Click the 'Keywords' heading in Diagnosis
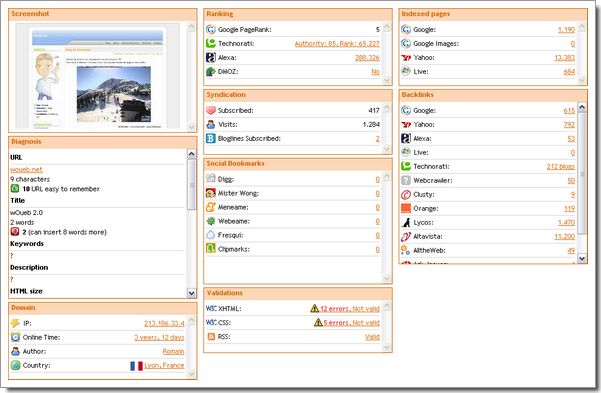The image size is (601, 393). (27, 244)
